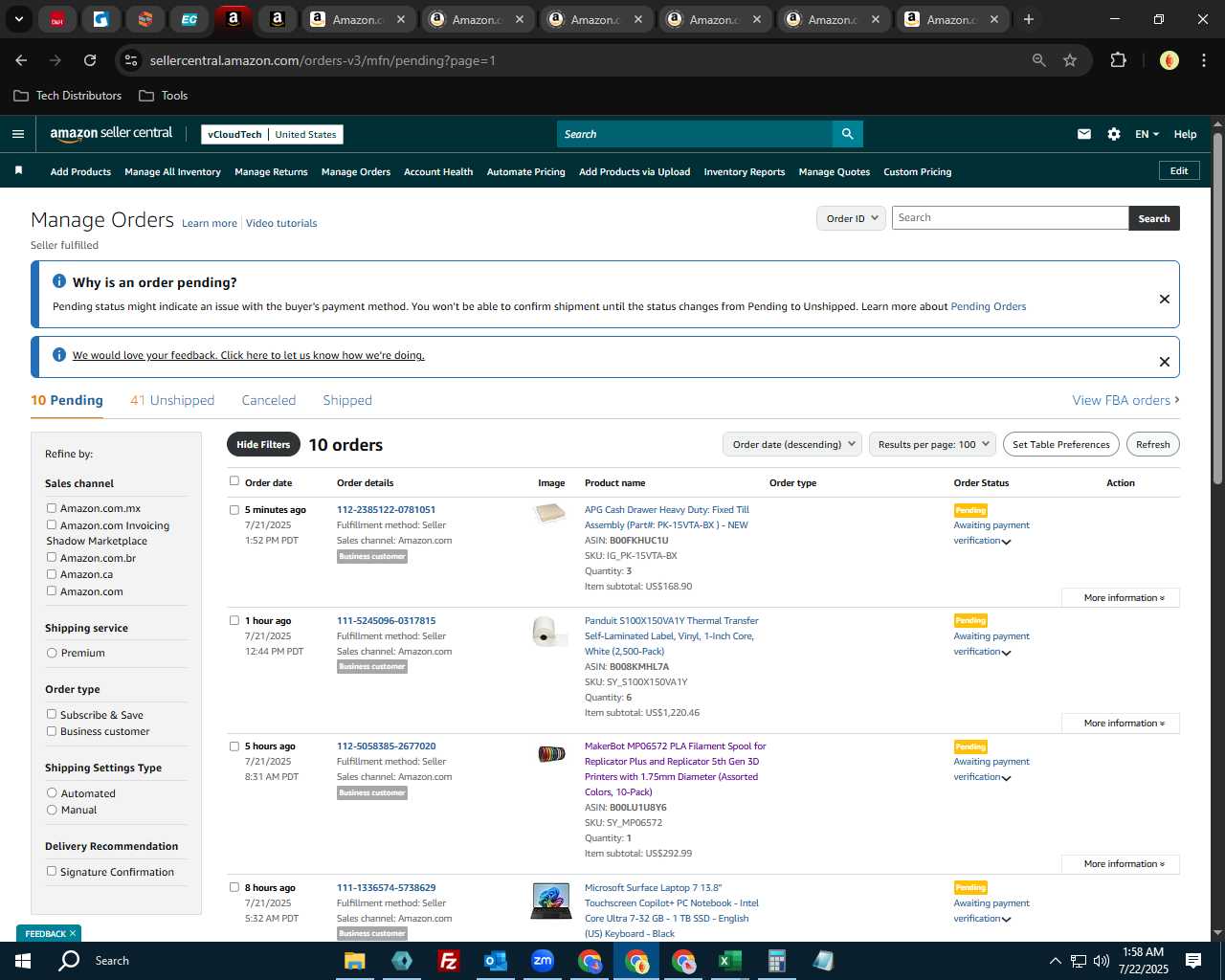Open the Chrome three-dot menu

pyautogui.click(x=1202, y=60)
